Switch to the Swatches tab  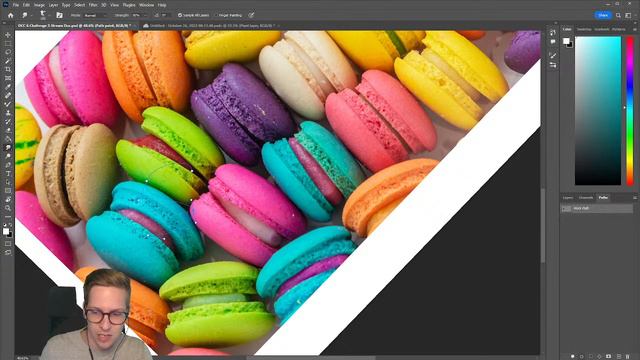pyautogui.click(x=584, y=29)
